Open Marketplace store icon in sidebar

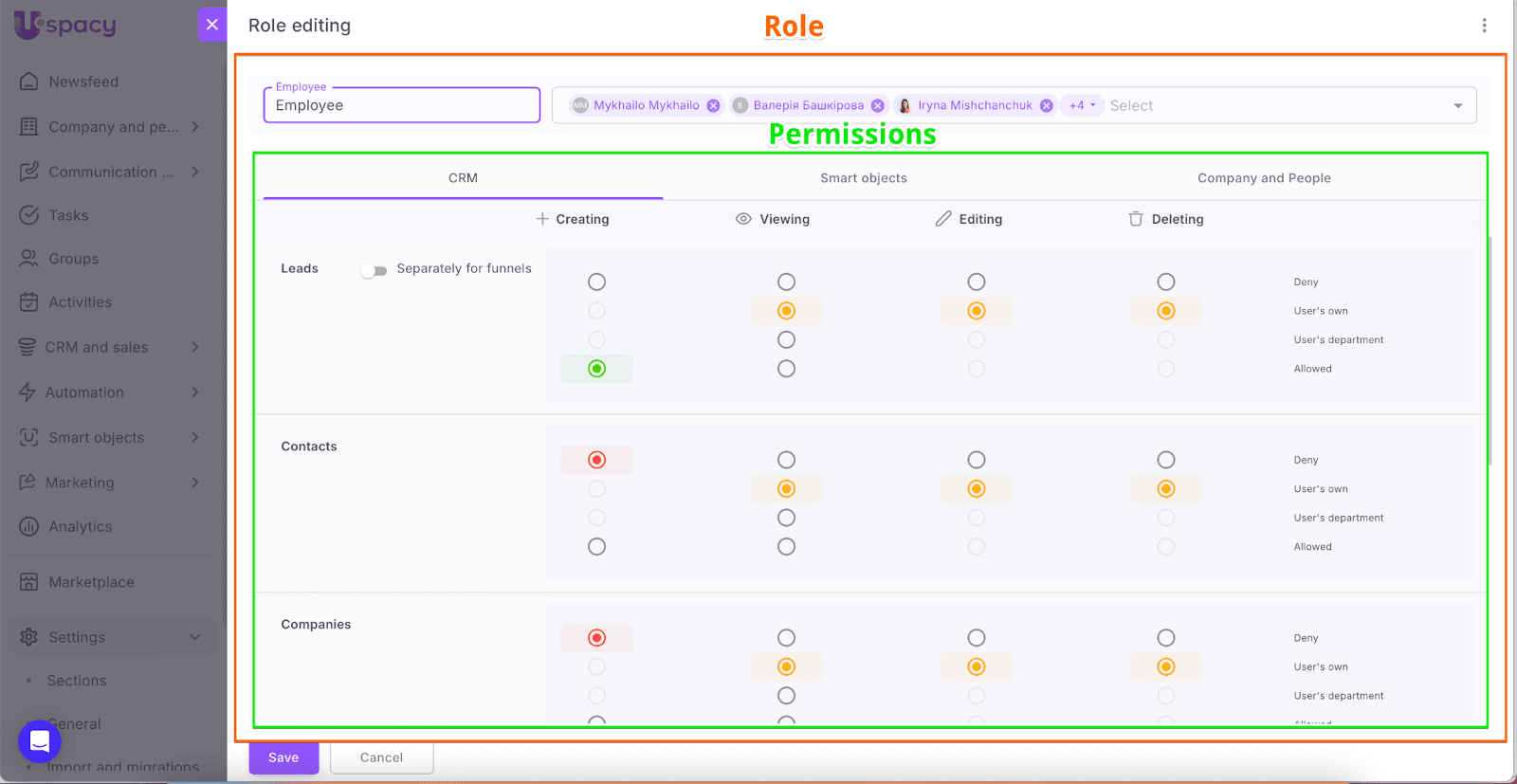[x=29, y=582]
